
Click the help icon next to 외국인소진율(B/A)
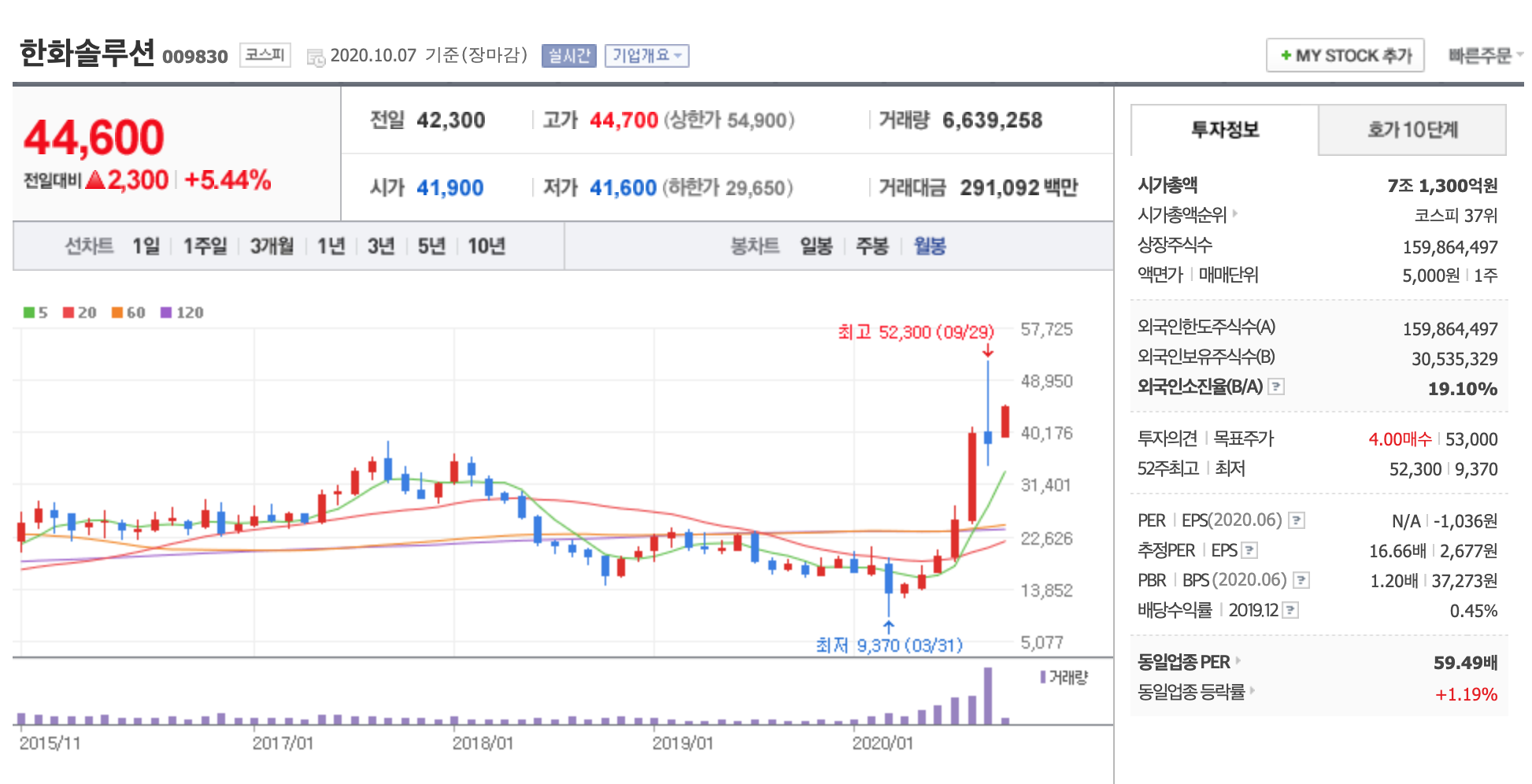pos(1276,386)
